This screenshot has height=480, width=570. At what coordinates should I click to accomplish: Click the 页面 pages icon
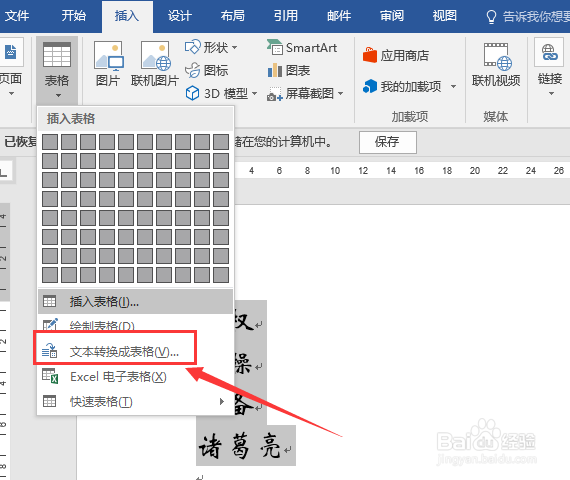coord(11,52)
